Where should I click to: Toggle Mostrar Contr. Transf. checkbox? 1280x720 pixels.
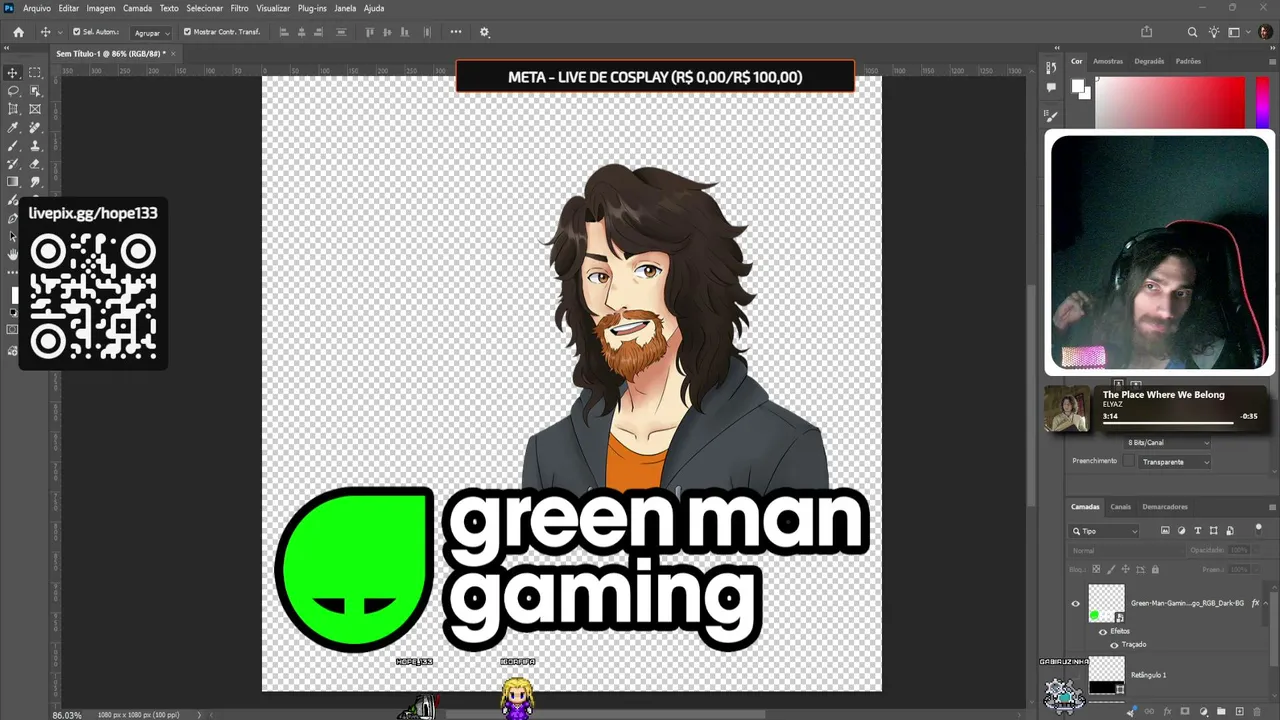pos(187,32)
